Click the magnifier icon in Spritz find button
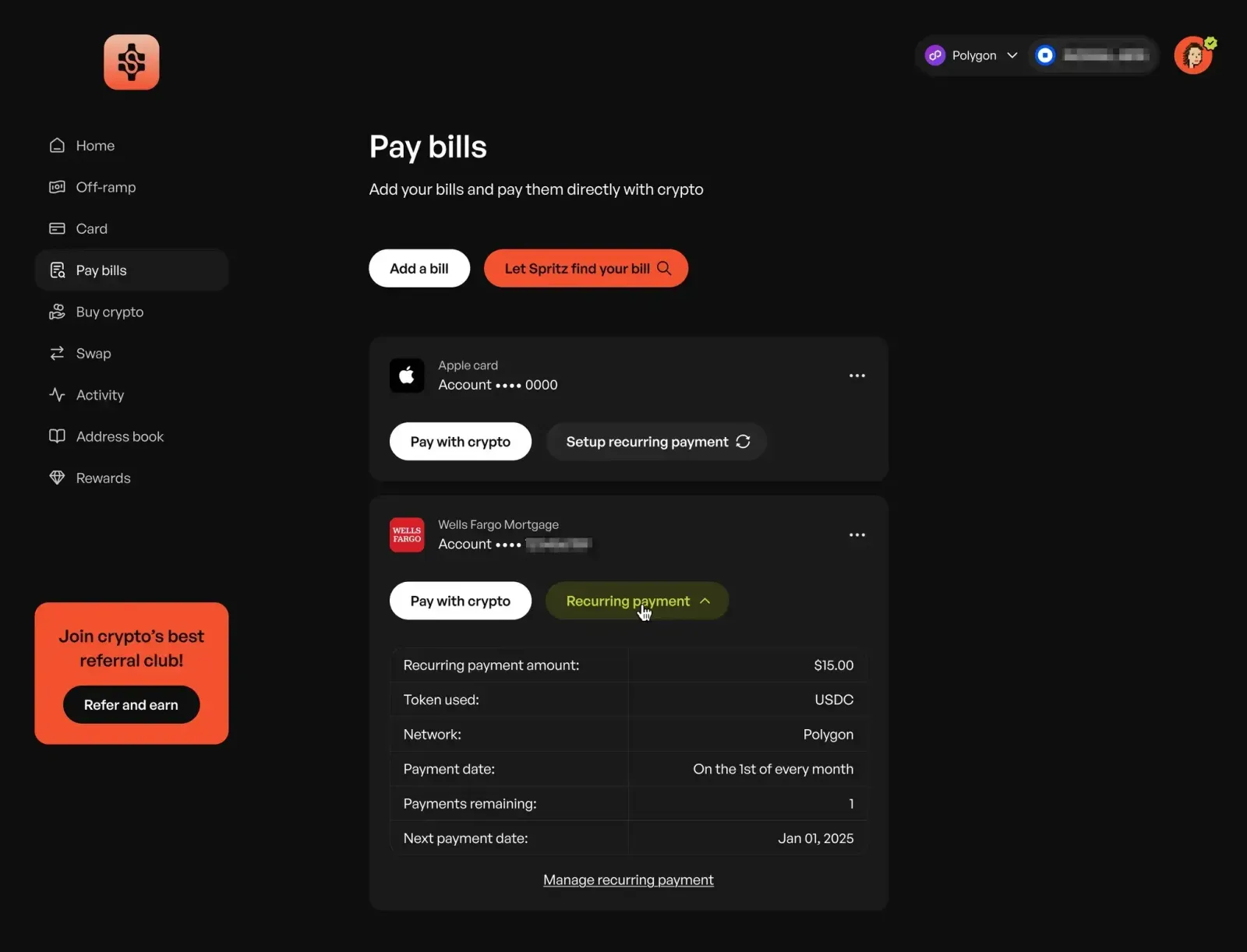 664,268
